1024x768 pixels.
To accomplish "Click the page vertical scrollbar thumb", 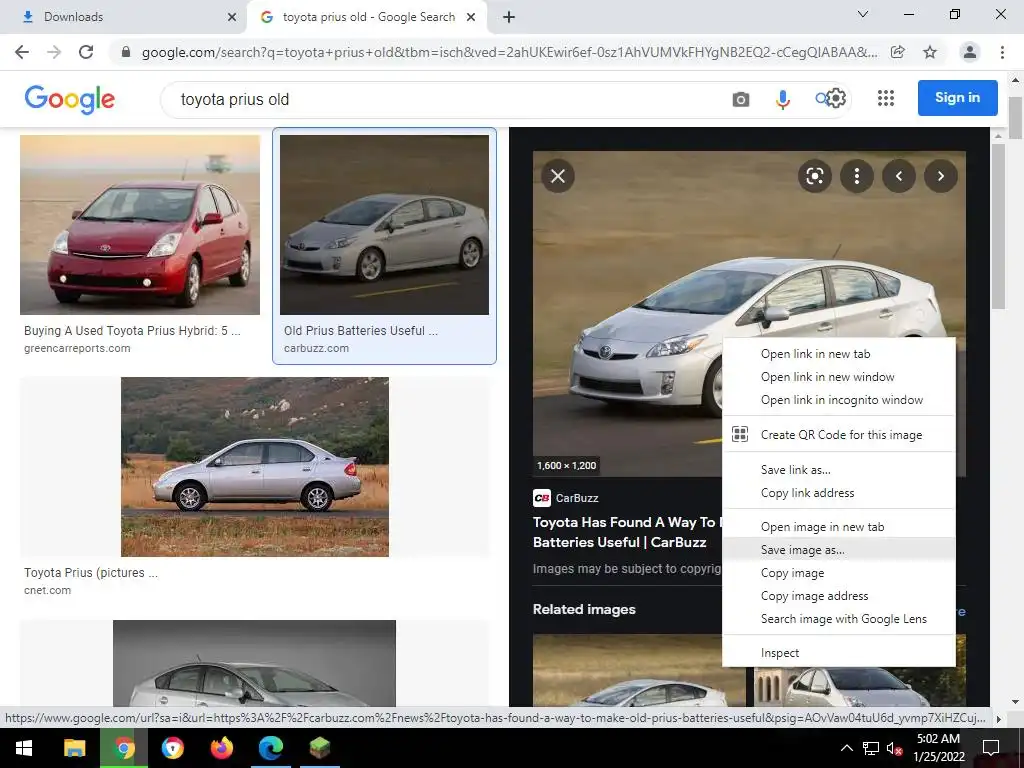I will pyautogui.click(x=1015, y=118).
